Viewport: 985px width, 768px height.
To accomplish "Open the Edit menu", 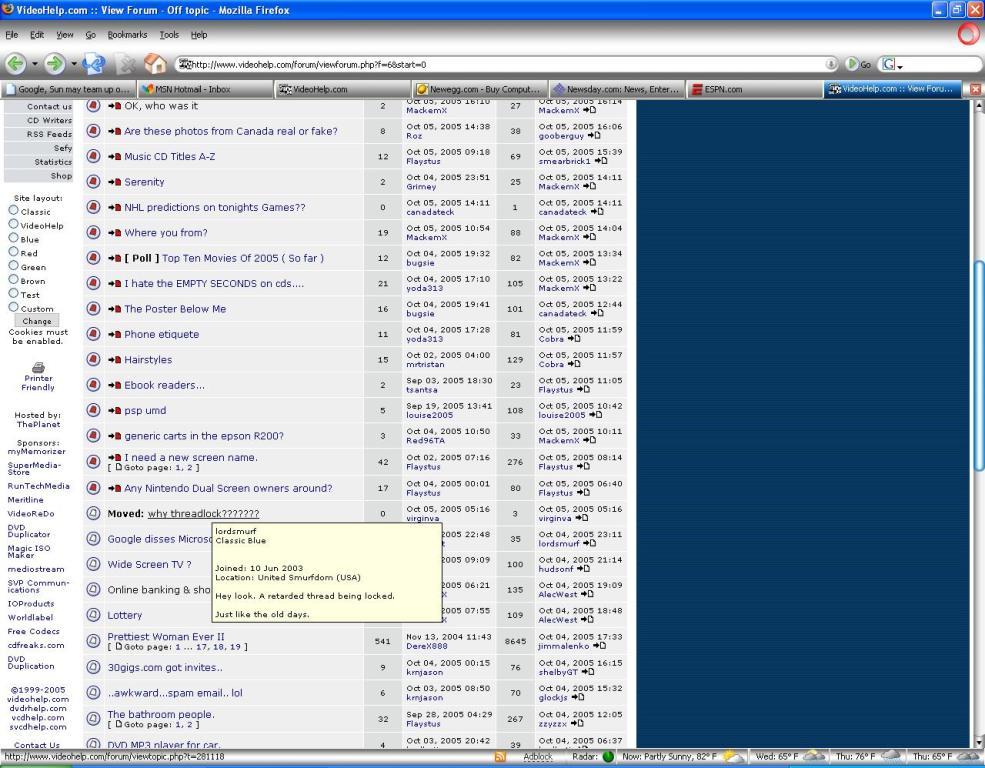I will click(37, 35).
